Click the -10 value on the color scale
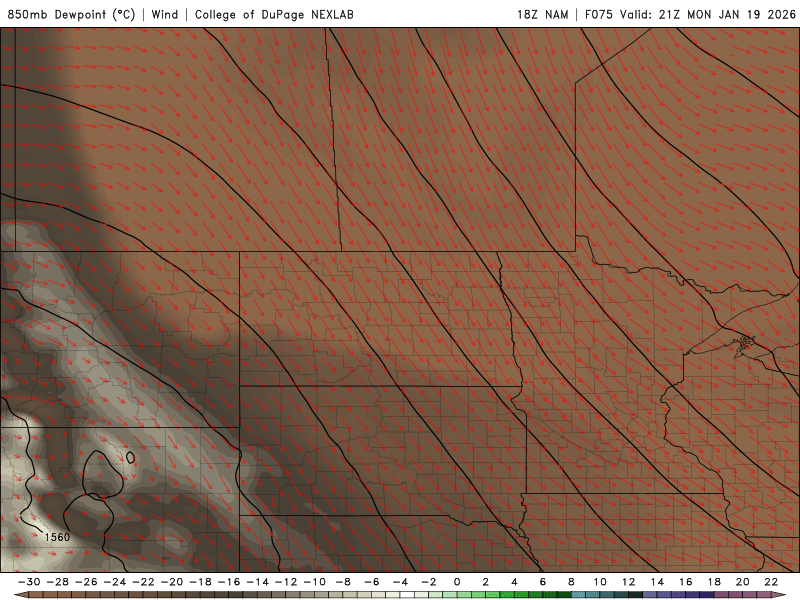This screenshot has height=600, width=800. [x=314, y=582]
